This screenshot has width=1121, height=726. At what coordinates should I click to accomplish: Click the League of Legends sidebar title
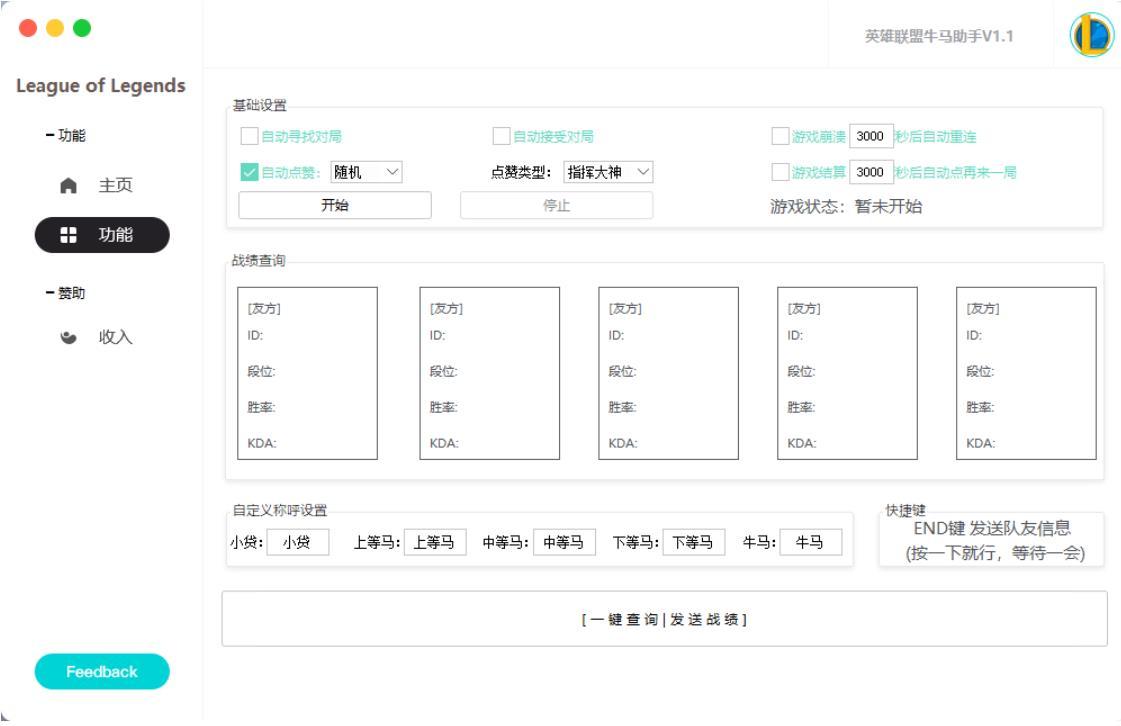(x=101, y=86)
